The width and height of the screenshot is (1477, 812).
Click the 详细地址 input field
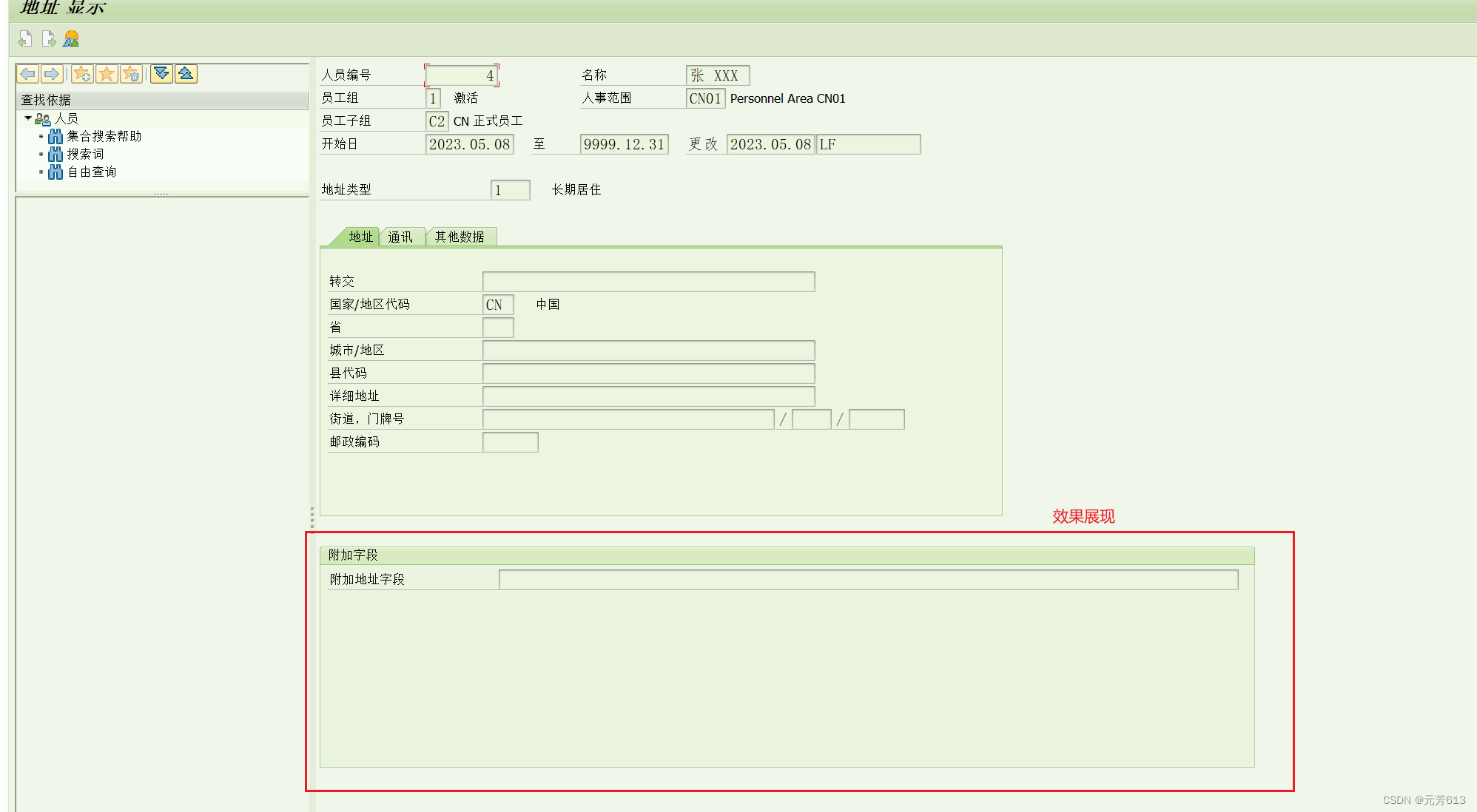click(x=649, y=396)
